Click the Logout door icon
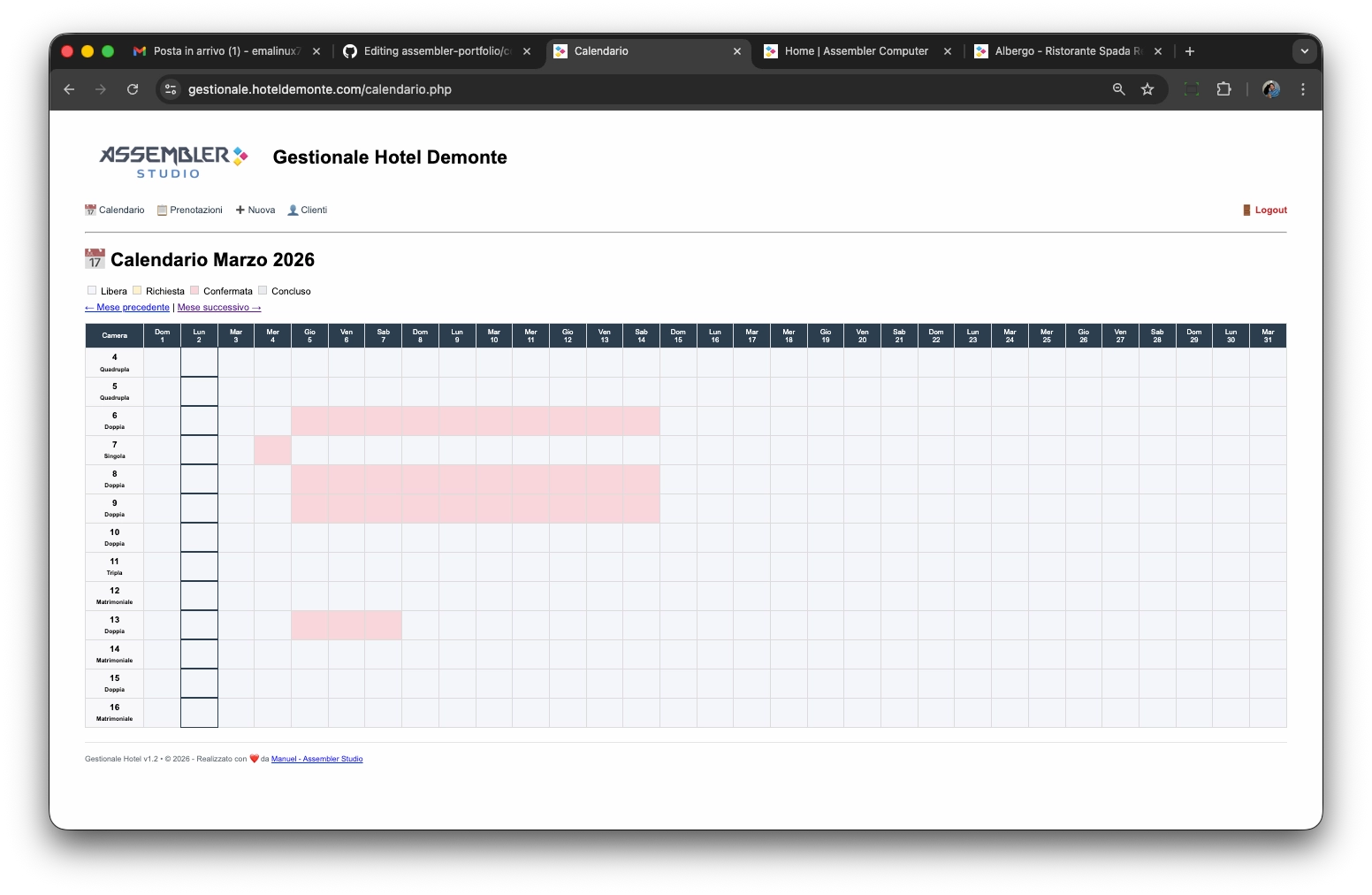Image resolution: width=1372 pixels, height=895 pixels. tap(1246, 210)
